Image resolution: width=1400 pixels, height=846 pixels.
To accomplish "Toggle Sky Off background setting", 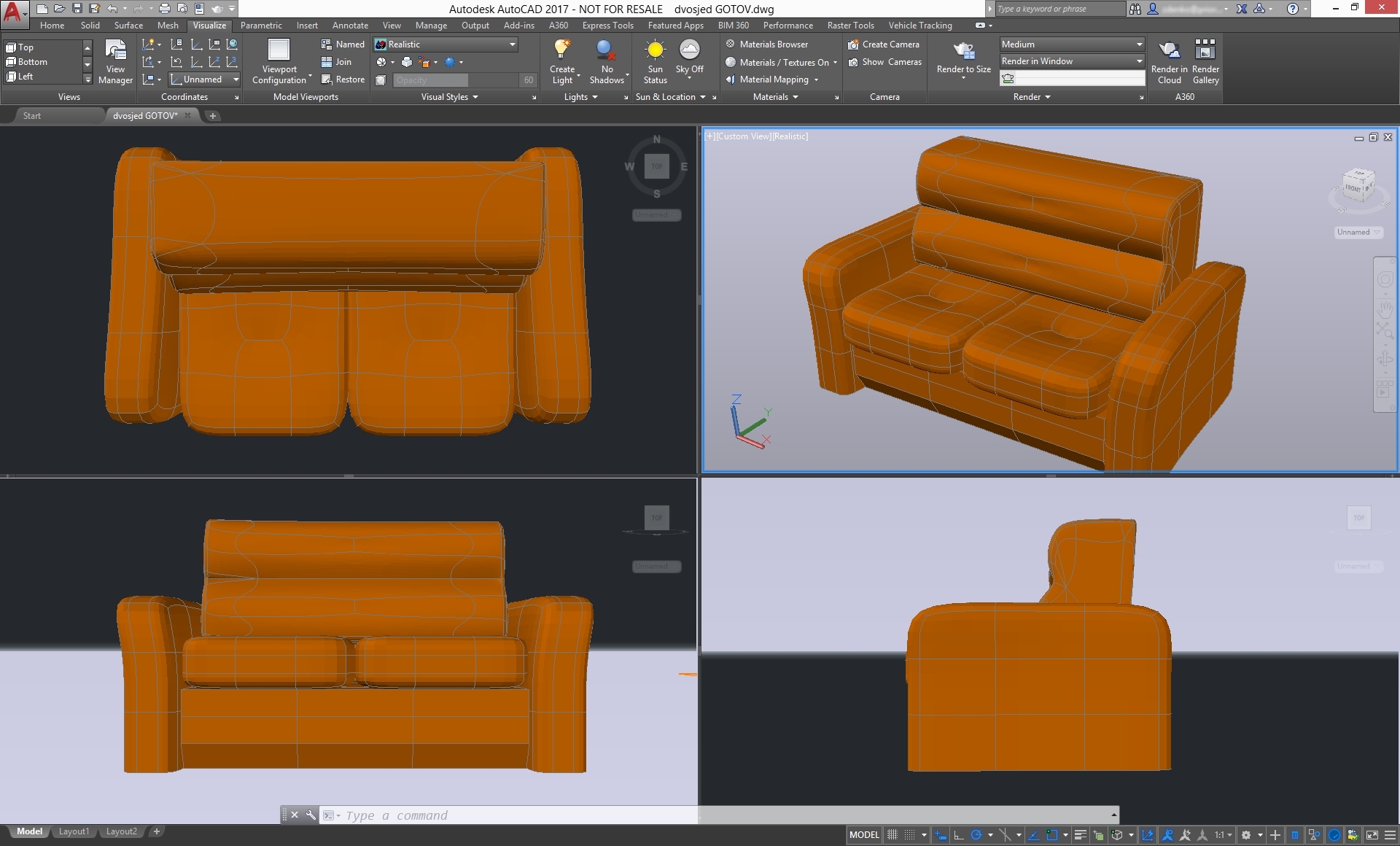I will (689, 50).
